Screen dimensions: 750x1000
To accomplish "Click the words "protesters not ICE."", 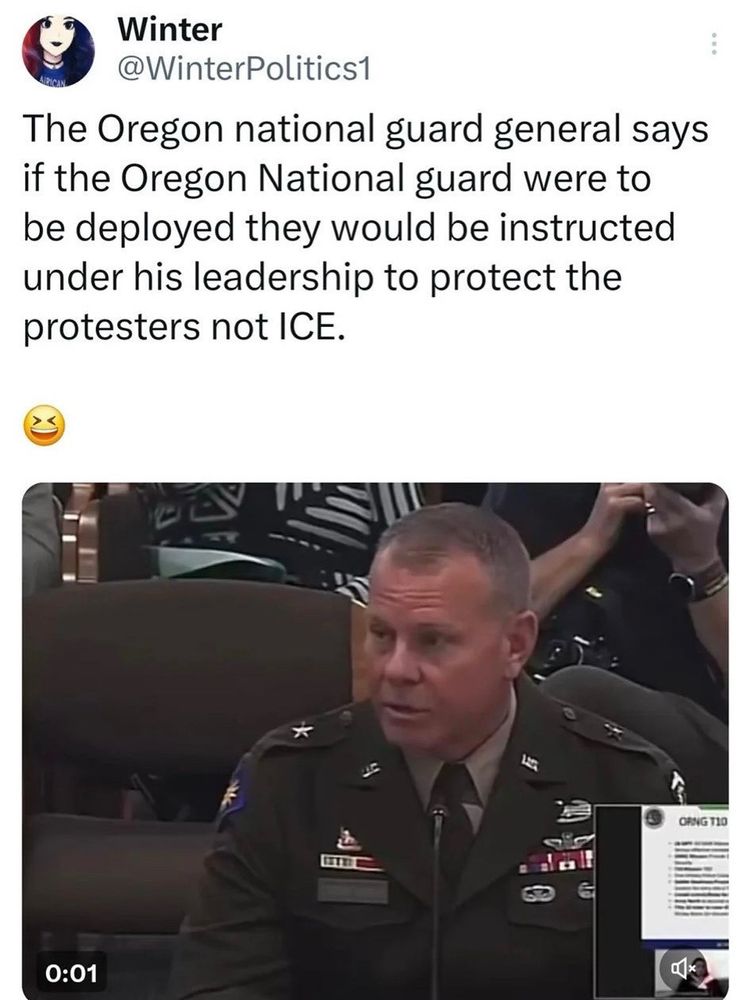I will [184, 327].
